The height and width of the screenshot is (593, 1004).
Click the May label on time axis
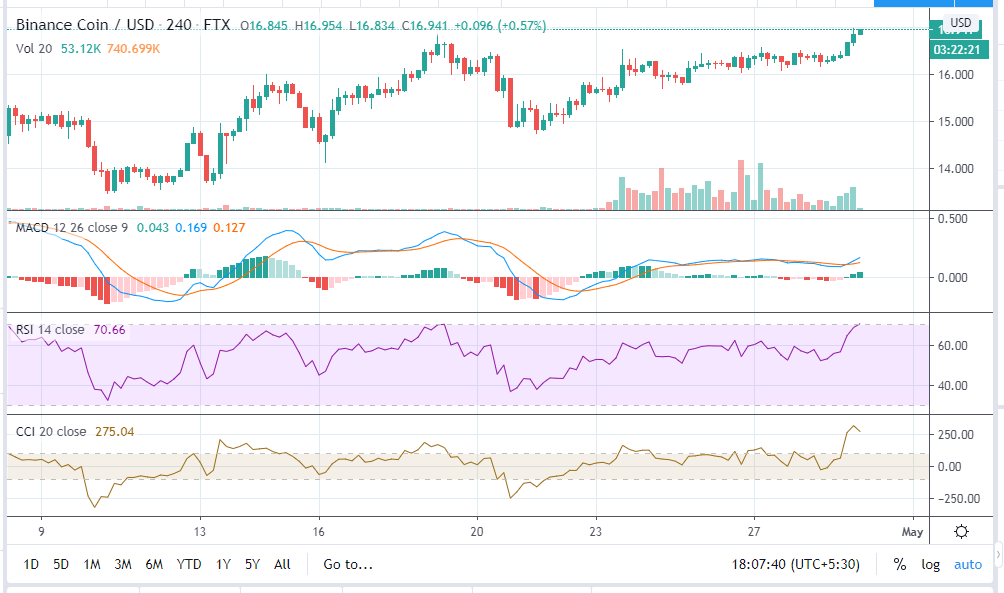coord(912,532)
